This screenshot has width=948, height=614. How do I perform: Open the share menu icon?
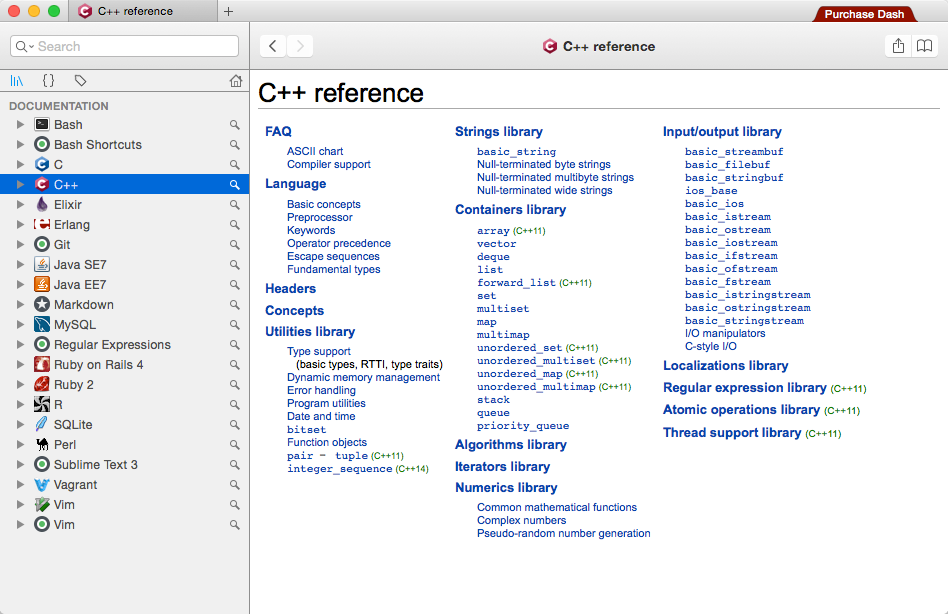click(x=898, y=46)
